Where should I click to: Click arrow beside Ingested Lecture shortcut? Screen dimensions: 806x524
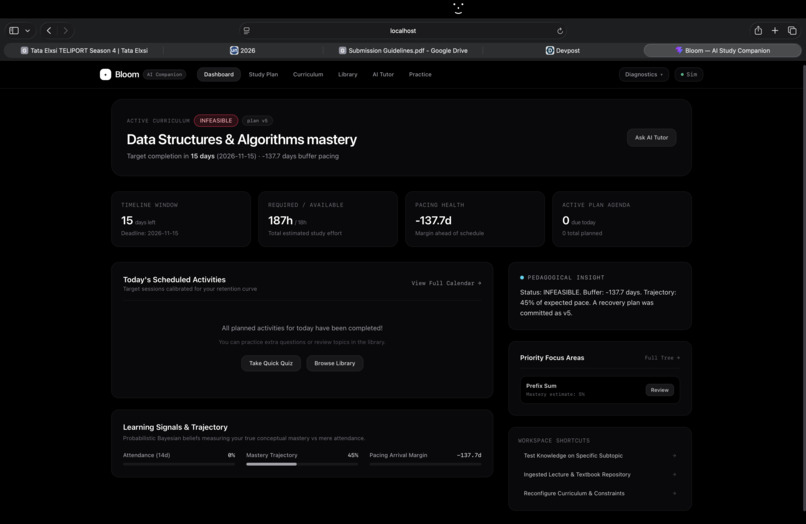[674, 475]
